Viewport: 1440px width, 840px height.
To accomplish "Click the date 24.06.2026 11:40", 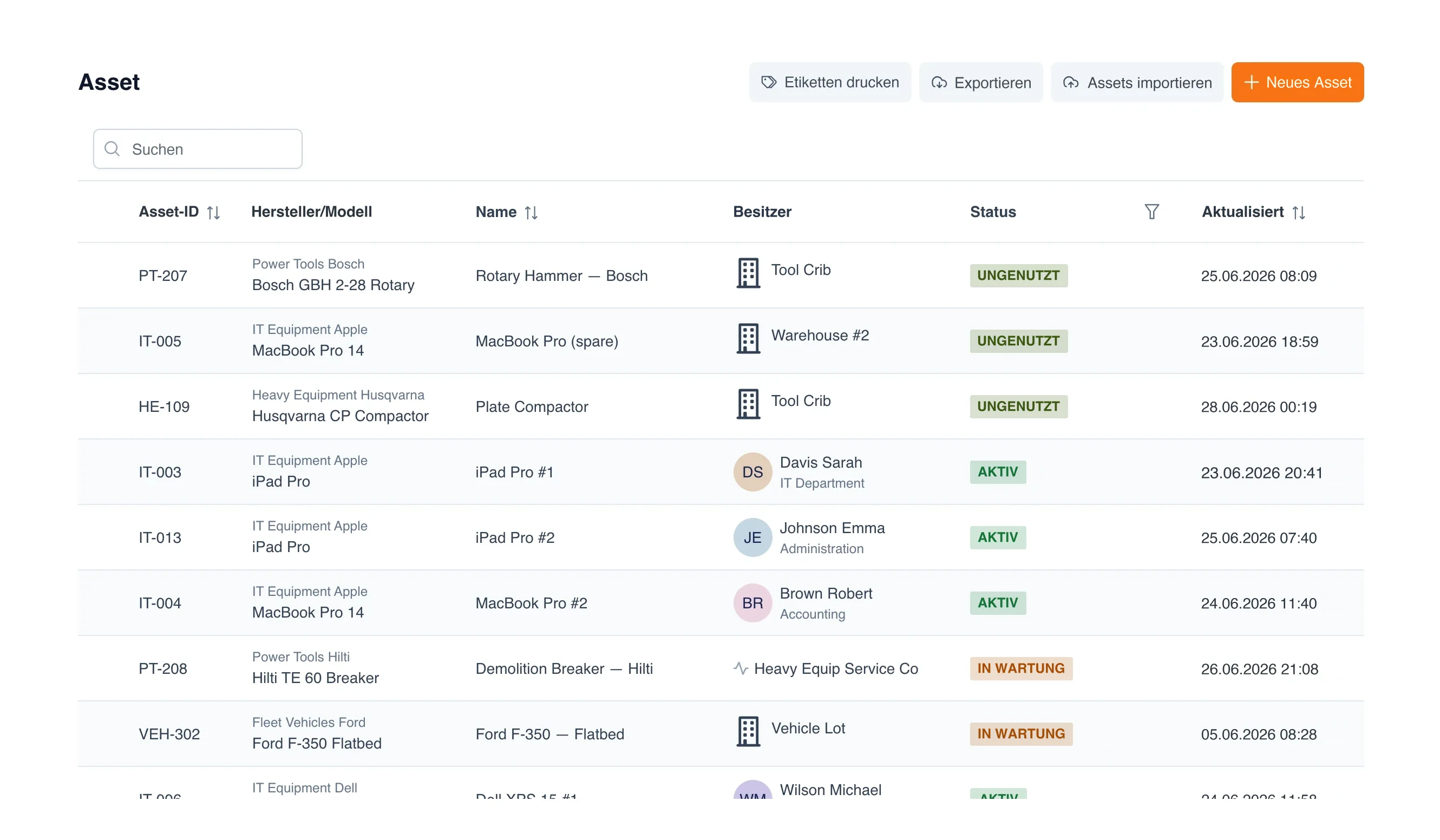I will point(1258,603).
